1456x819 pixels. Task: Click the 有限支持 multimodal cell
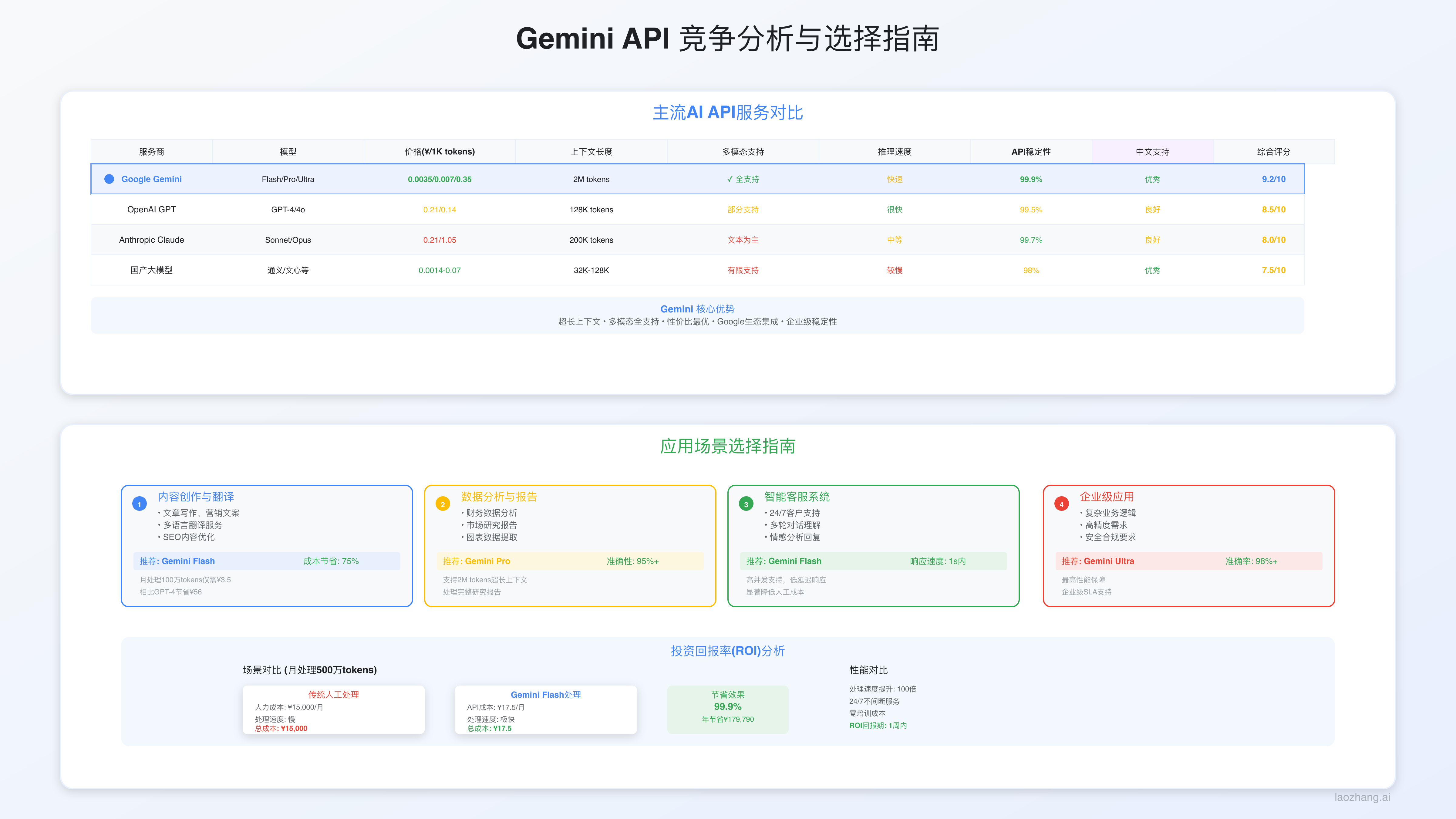click(x=743, y=270)
